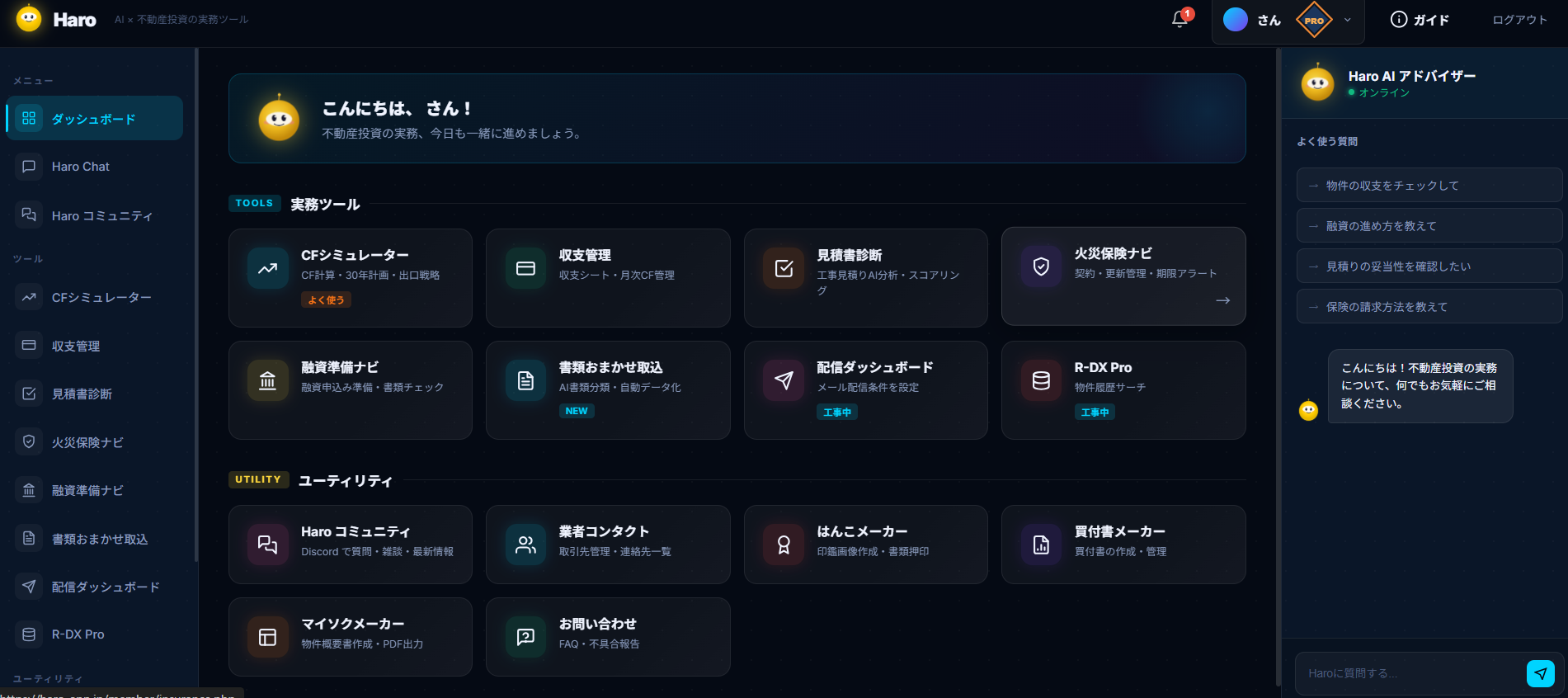1568x698 pixels.
Task: Click the 融資準備ナビ bank icon in sidebar
Action: click(29, 490)
